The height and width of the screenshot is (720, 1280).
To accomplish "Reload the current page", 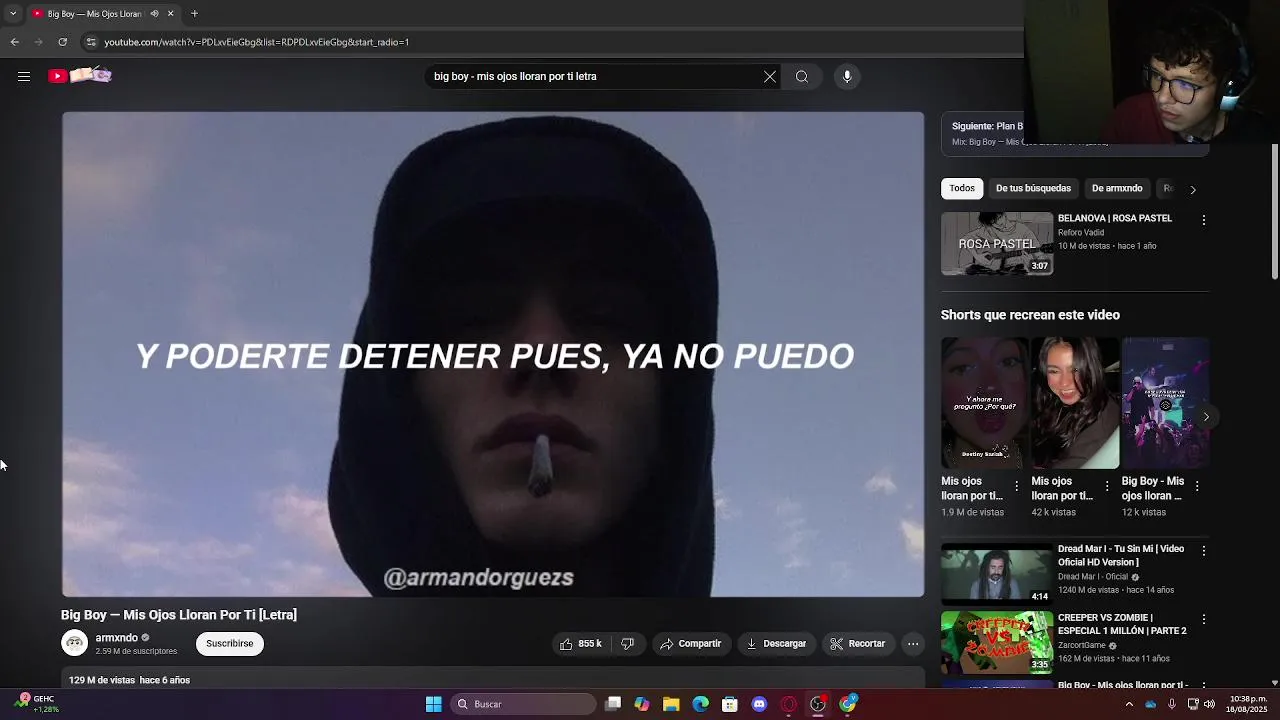I will click(62, 42).
